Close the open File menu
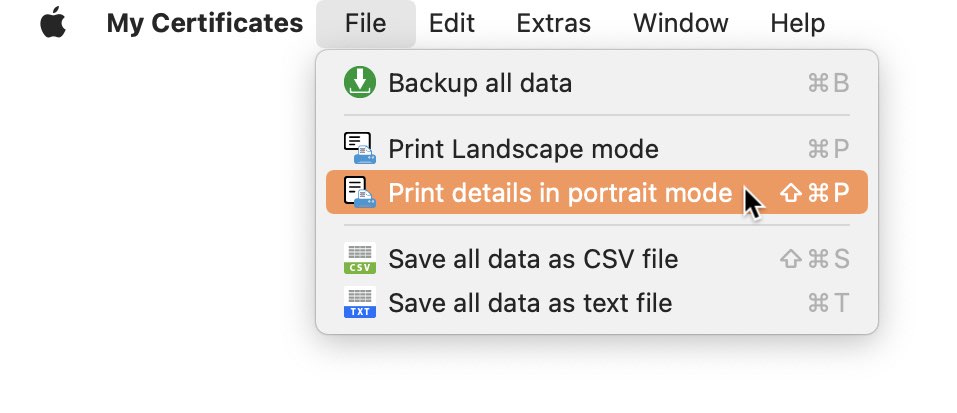 tap(366, 23)
